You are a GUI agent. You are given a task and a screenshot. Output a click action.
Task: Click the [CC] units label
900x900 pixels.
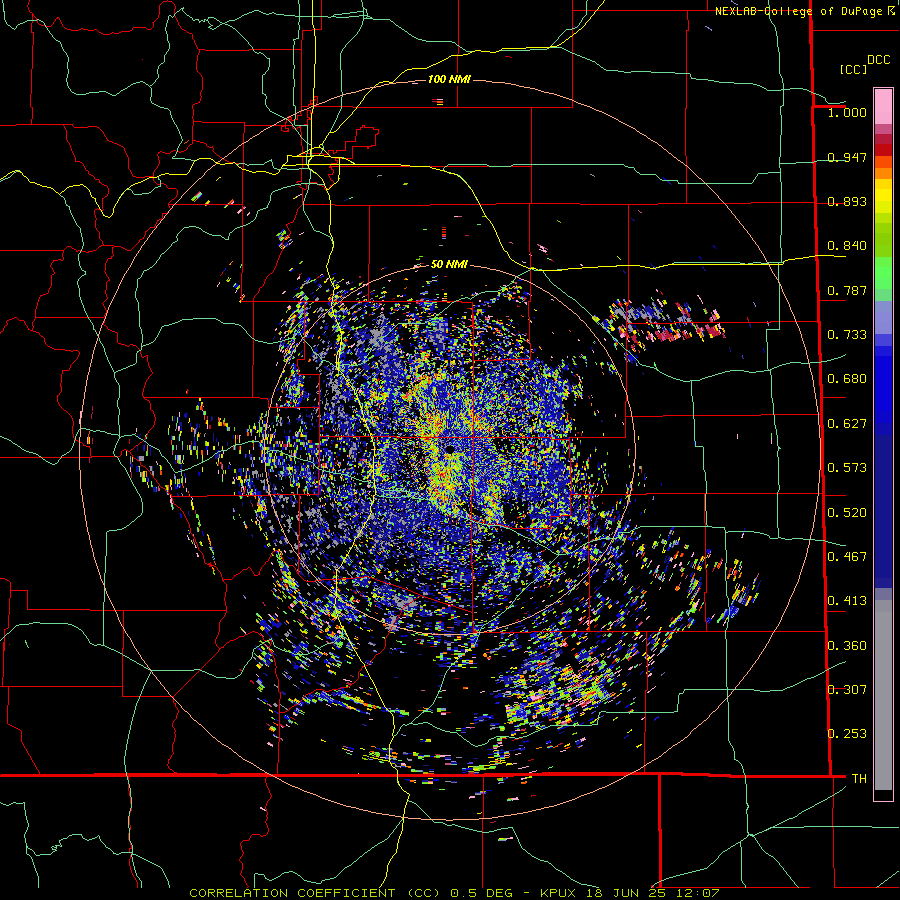pos(853,69)
